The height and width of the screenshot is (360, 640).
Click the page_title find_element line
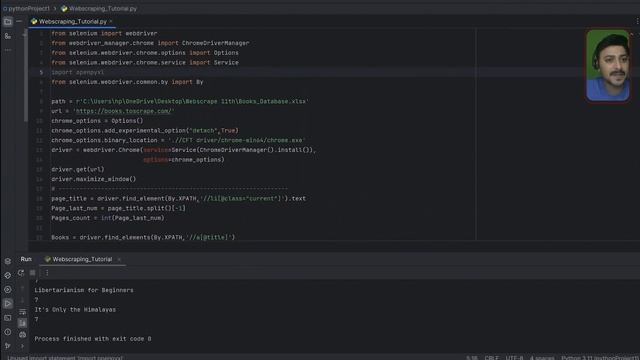[178, 198]
